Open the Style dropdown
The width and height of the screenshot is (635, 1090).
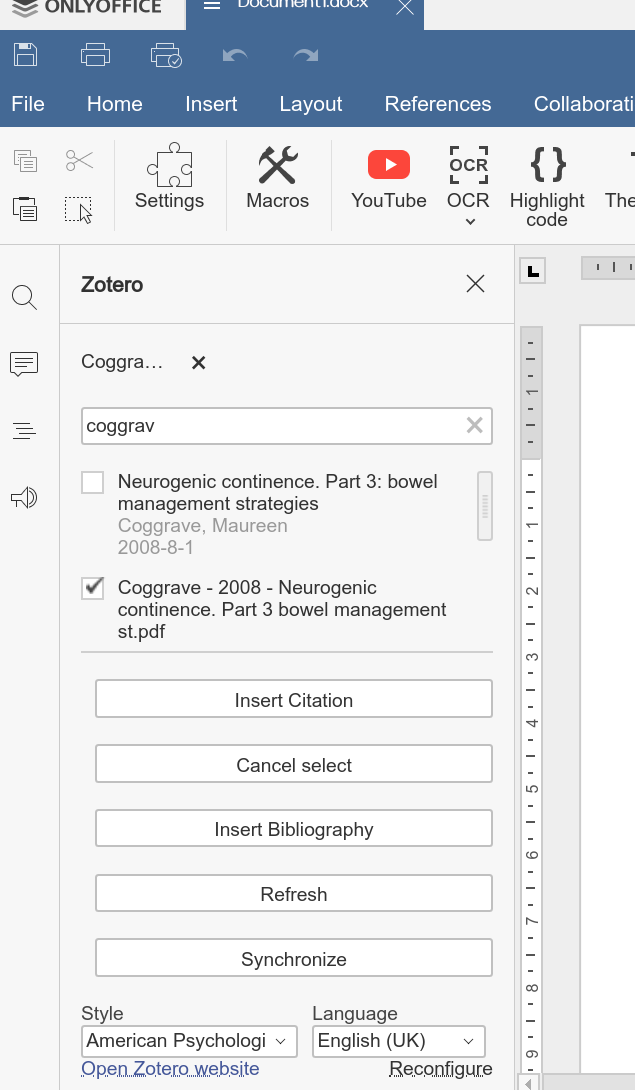click(x=189, y=1041)
